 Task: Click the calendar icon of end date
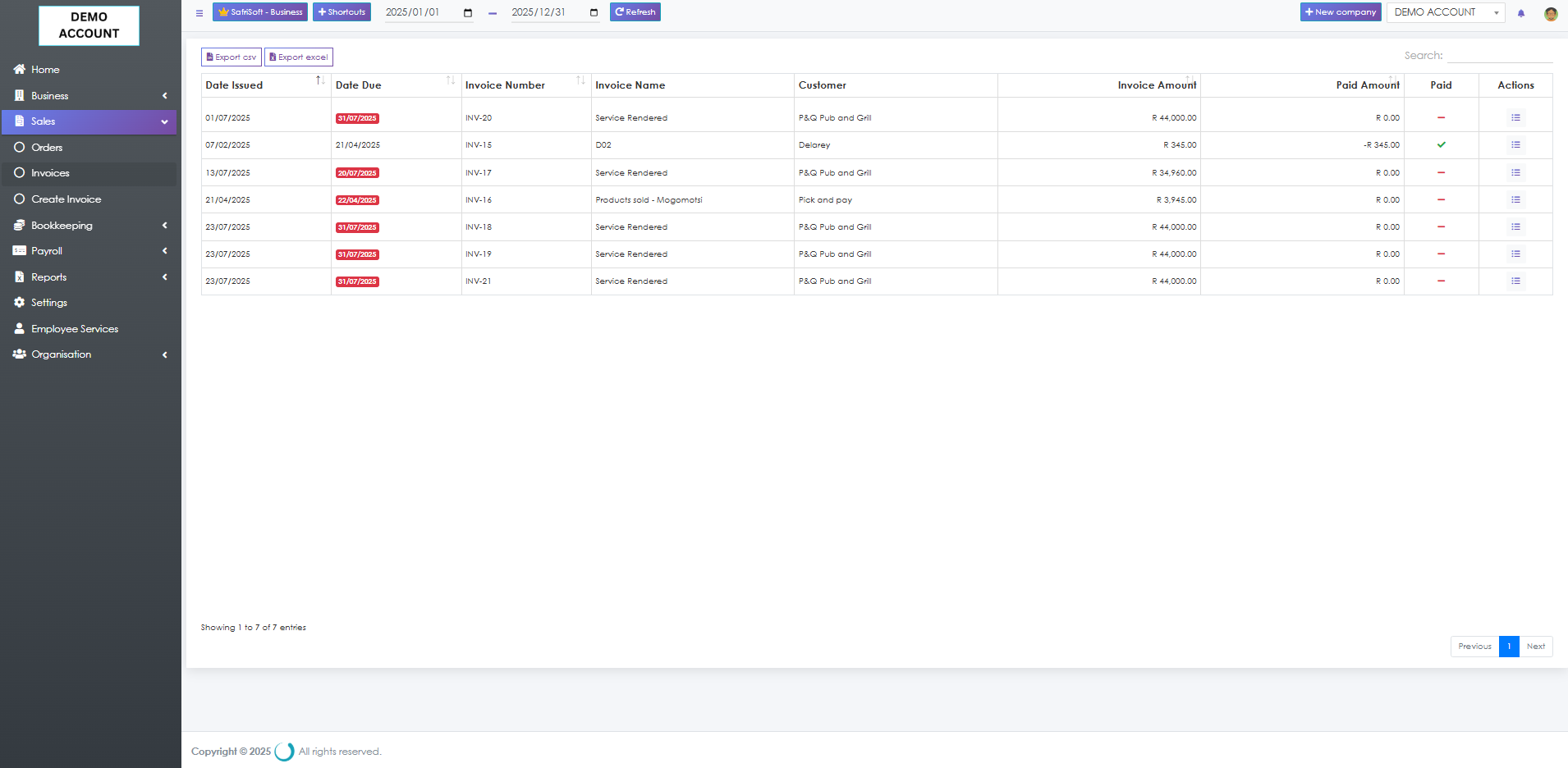[594, 13]
